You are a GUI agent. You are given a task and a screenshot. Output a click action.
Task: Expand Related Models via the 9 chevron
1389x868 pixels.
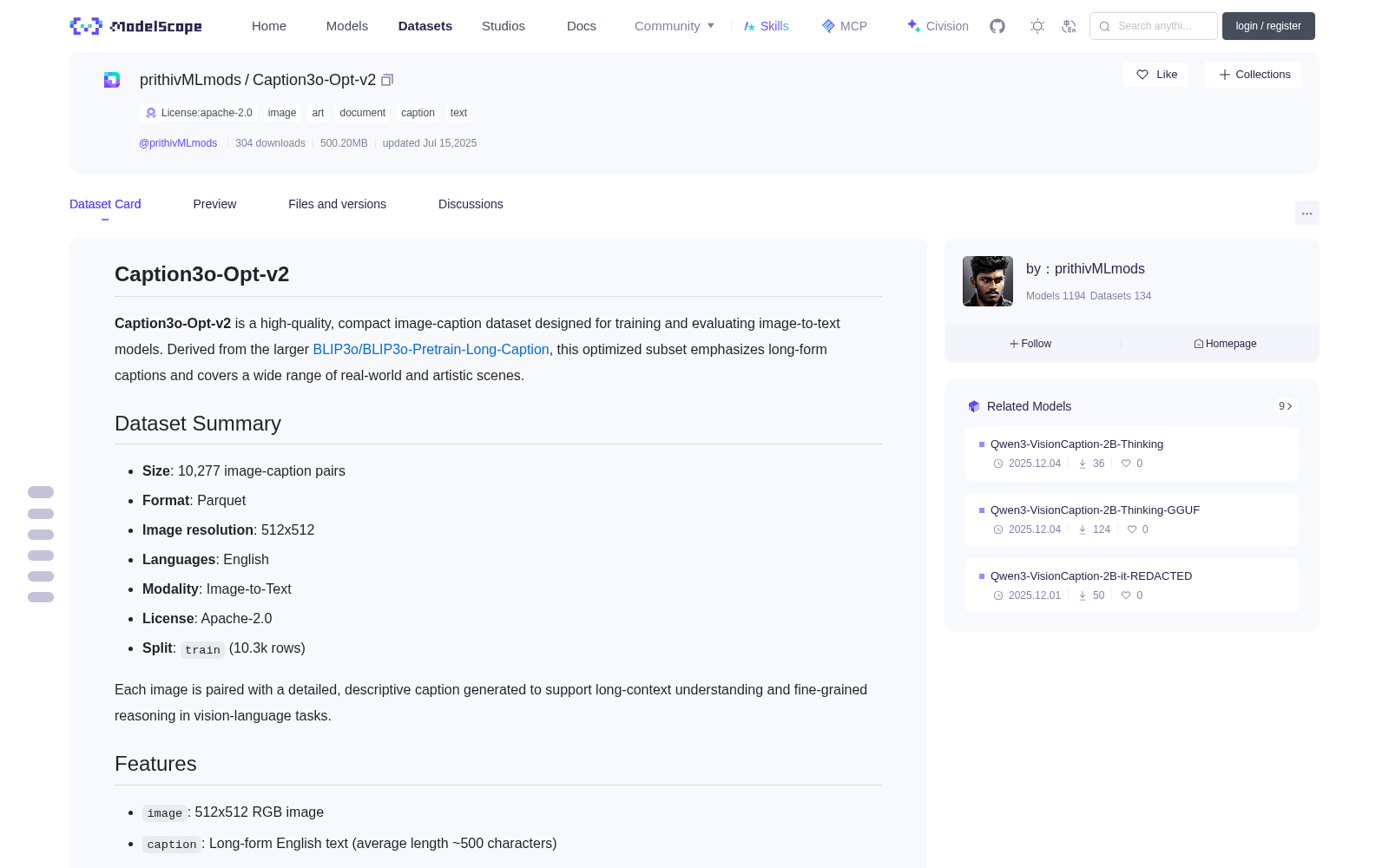click(x=1286, y=406)
